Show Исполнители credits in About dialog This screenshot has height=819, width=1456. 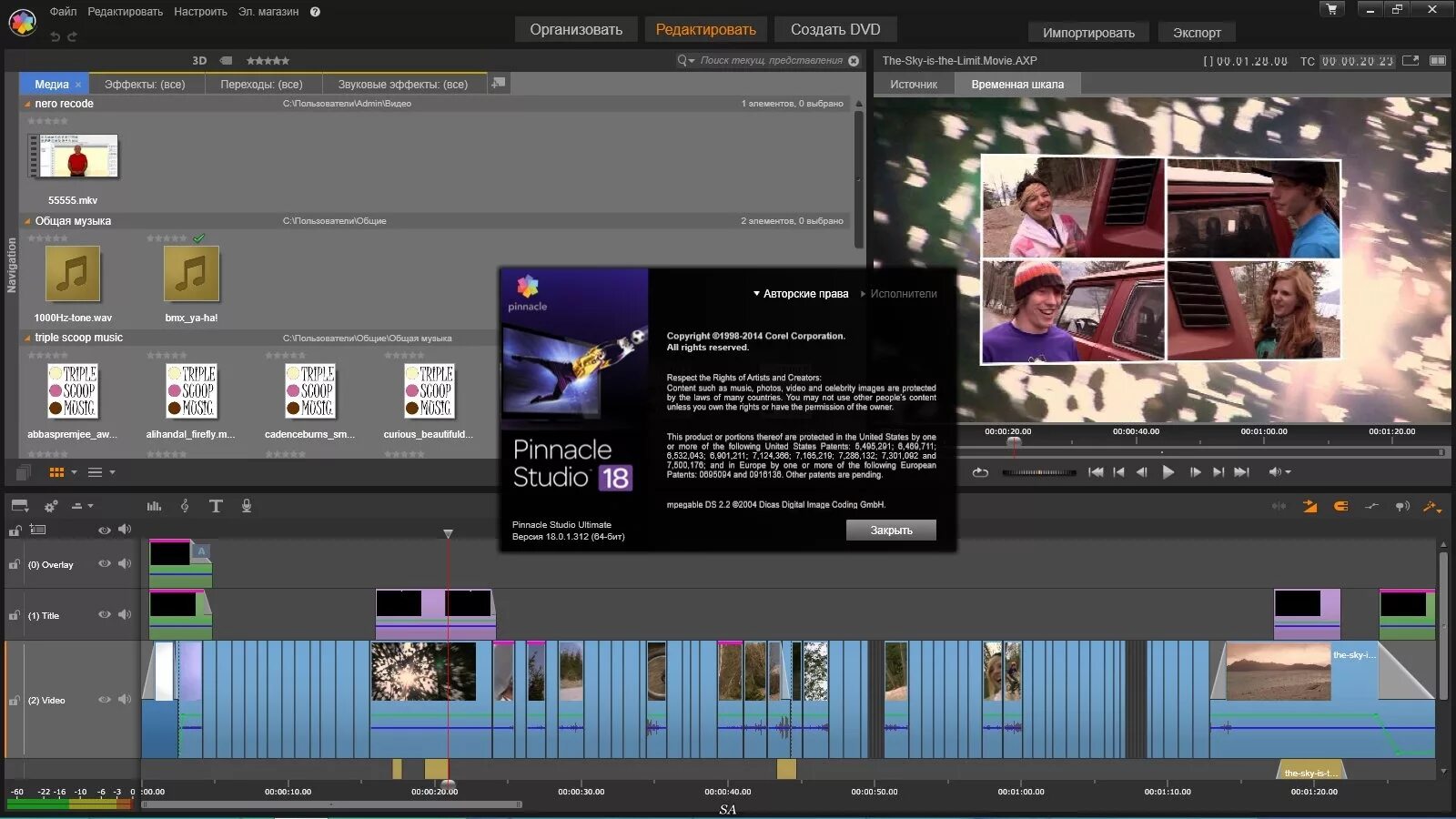(x=899, y=294)
